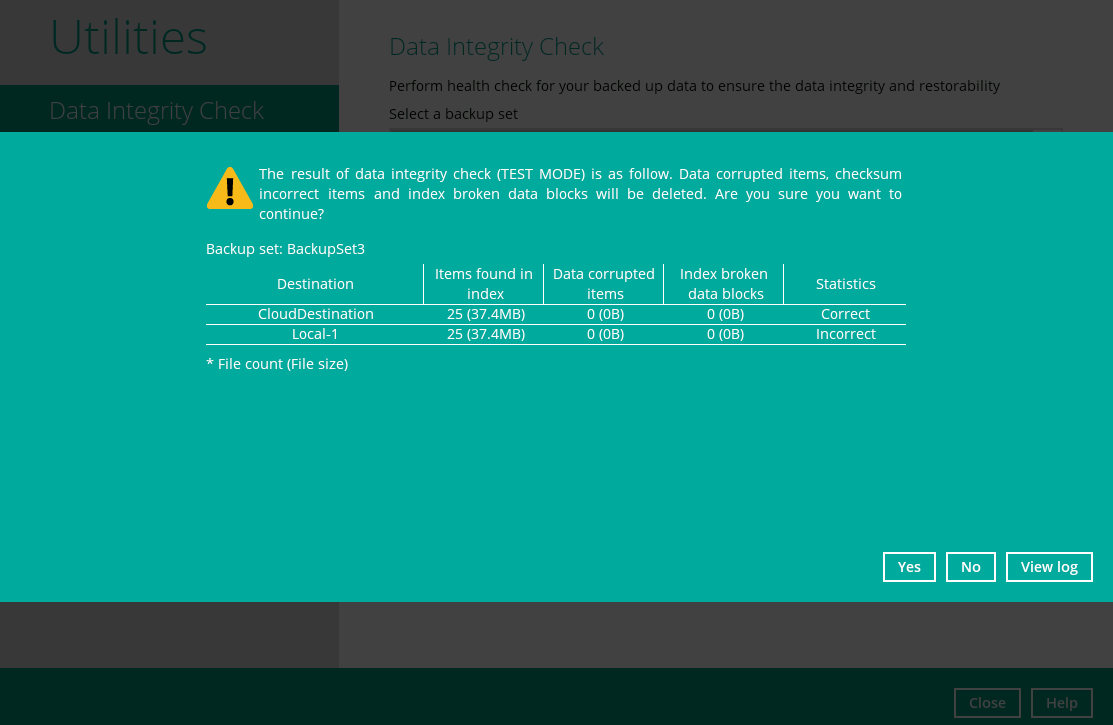Click the Destination column header
Viewport: 1113px width, 725px height.
[315, 284]
